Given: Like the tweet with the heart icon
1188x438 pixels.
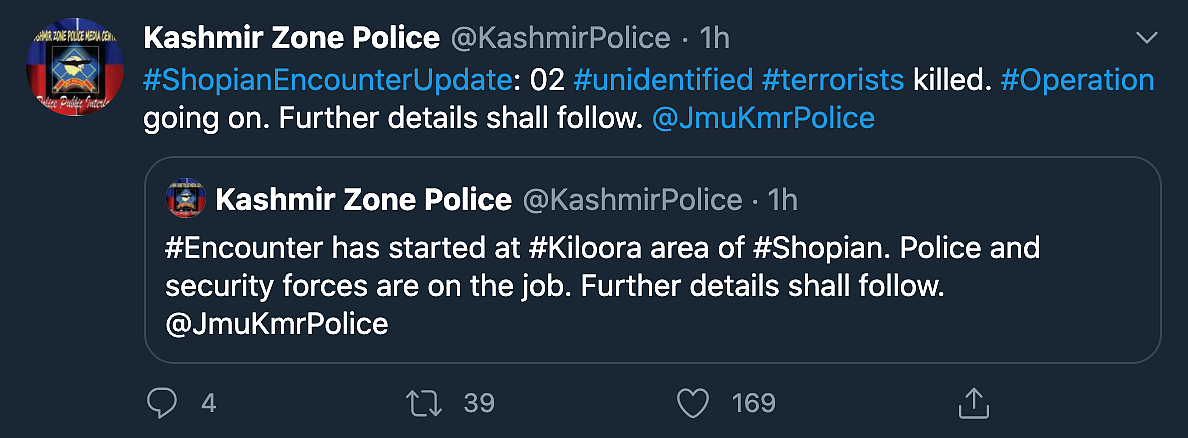Looking at the screenshot, I should [692, 403].
